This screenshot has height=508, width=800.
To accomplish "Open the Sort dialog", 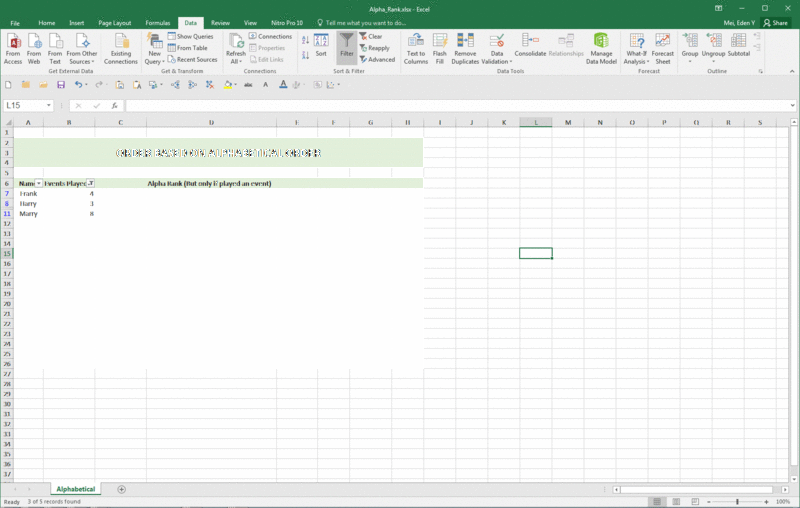I will (x=321, y=45).
